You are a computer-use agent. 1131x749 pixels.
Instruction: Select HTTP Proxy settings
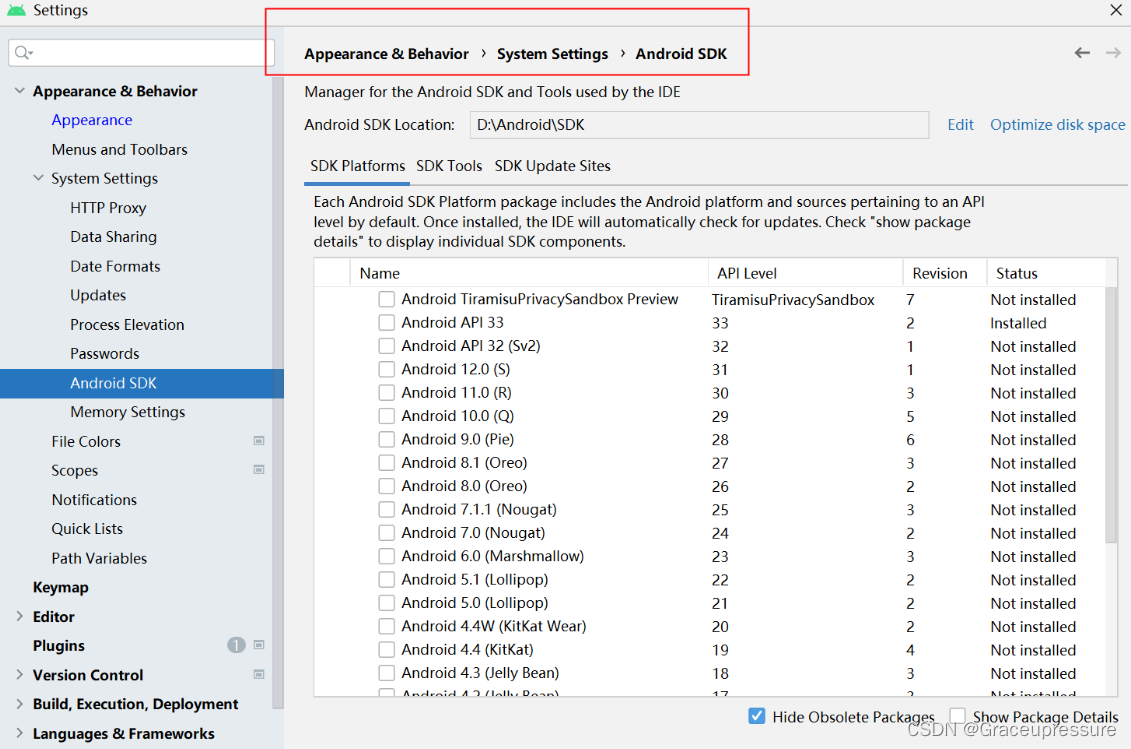(107, 208)
